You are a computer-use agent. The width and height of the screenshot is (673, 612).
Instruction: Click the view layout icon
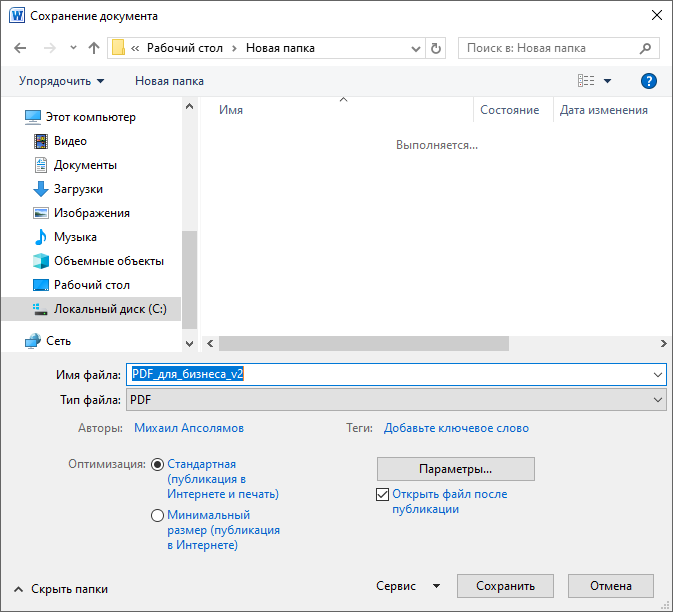click(586, 81)
